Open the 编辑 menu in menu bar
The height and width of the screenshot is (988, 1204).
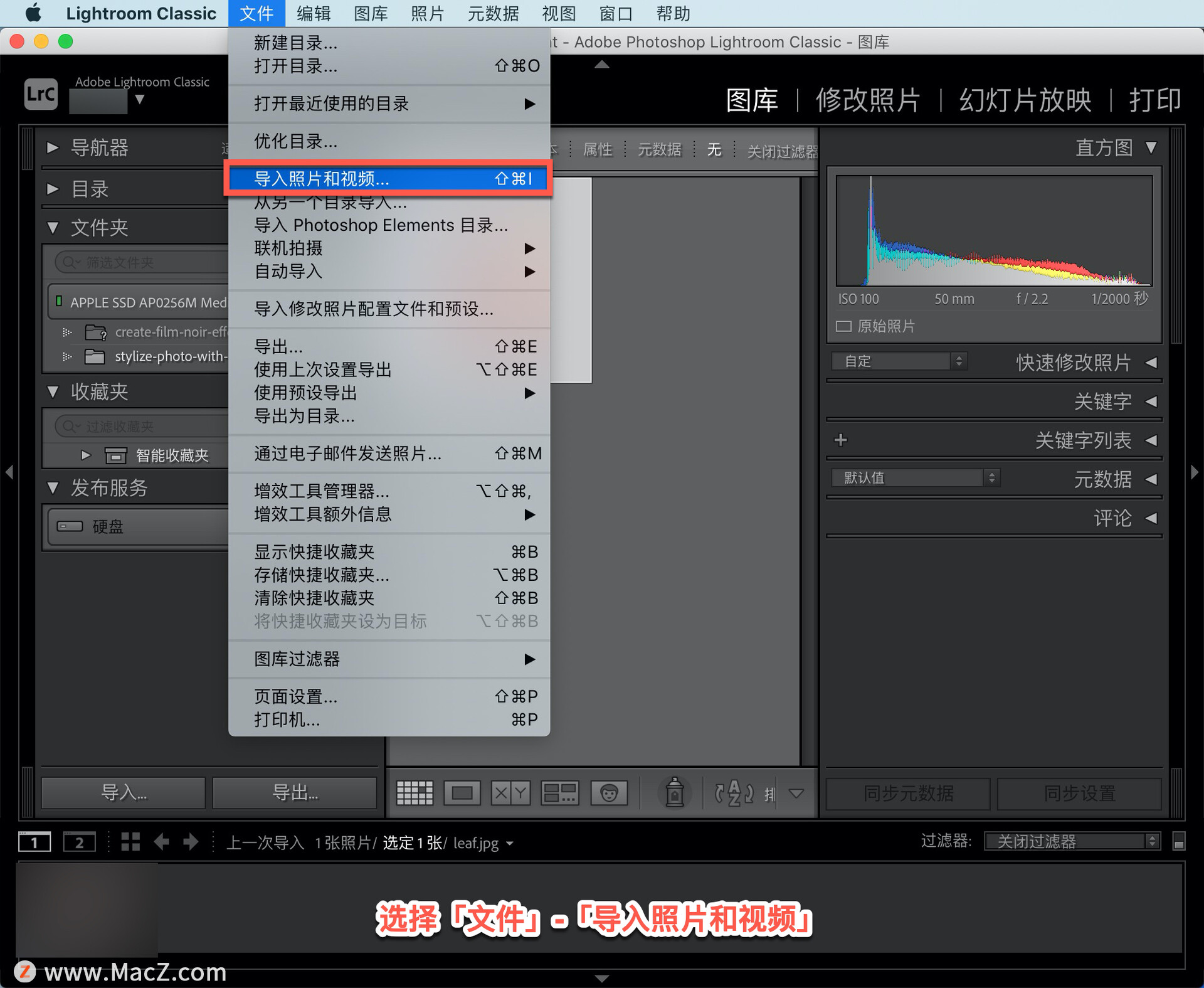coord(314,13)
